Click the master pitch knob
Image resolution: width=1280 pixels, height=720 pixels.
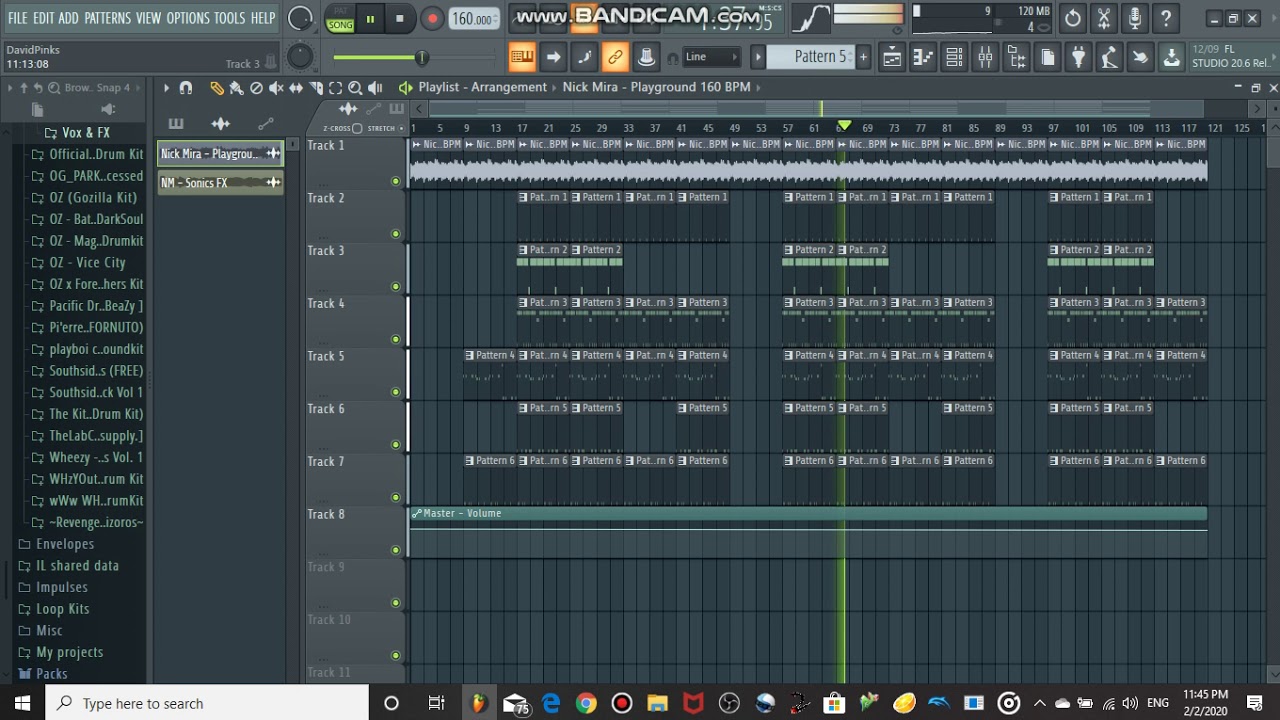[300, 57]
